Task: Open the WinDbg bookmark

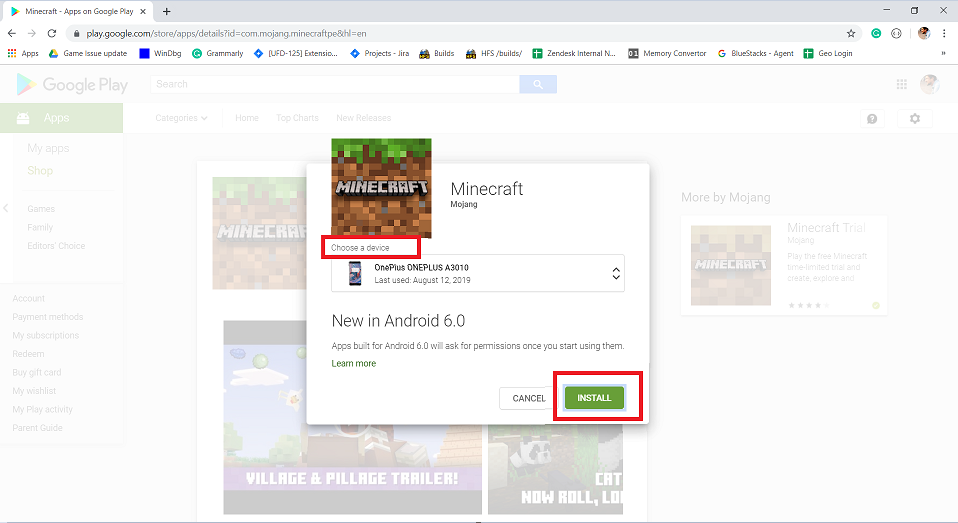Action: point(161,53)
